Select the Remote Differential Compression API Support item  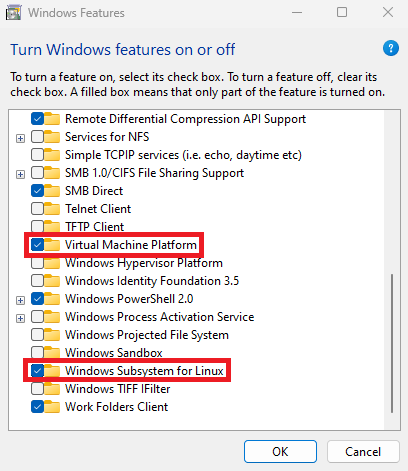(x=185, y=119)
